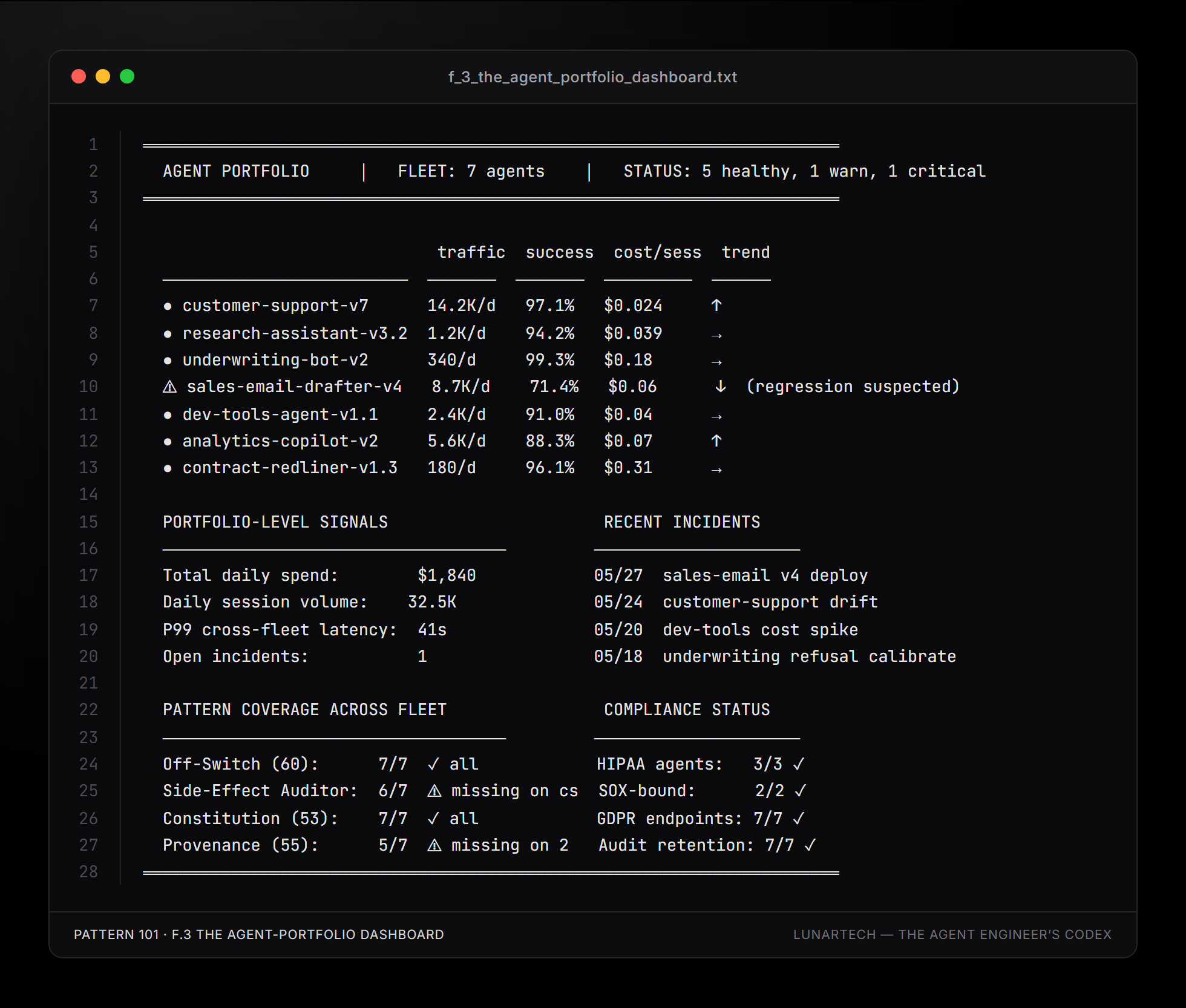The image size is (1186, 1008).
Task: Click the 41s P99 latency value
Action: pos(432,630)
